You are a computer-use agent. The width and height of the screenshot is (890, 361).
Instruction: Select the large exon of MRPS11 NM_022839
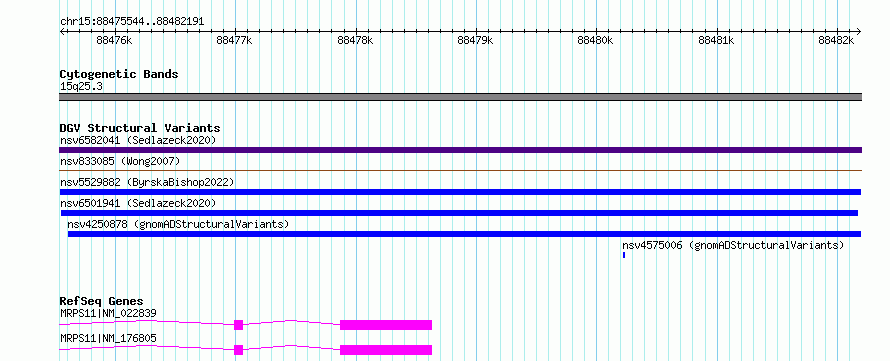point(386,325)
